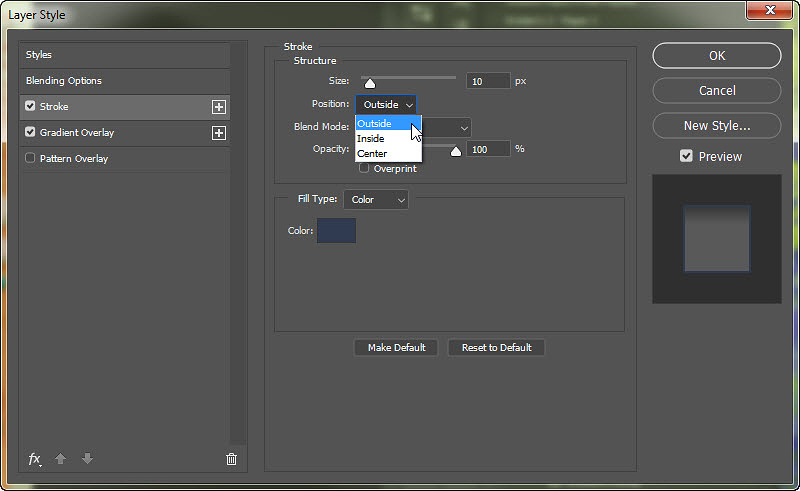Click the Opacity value field showing 100
This screenshot has height=491, width=800.
(488, 149)
